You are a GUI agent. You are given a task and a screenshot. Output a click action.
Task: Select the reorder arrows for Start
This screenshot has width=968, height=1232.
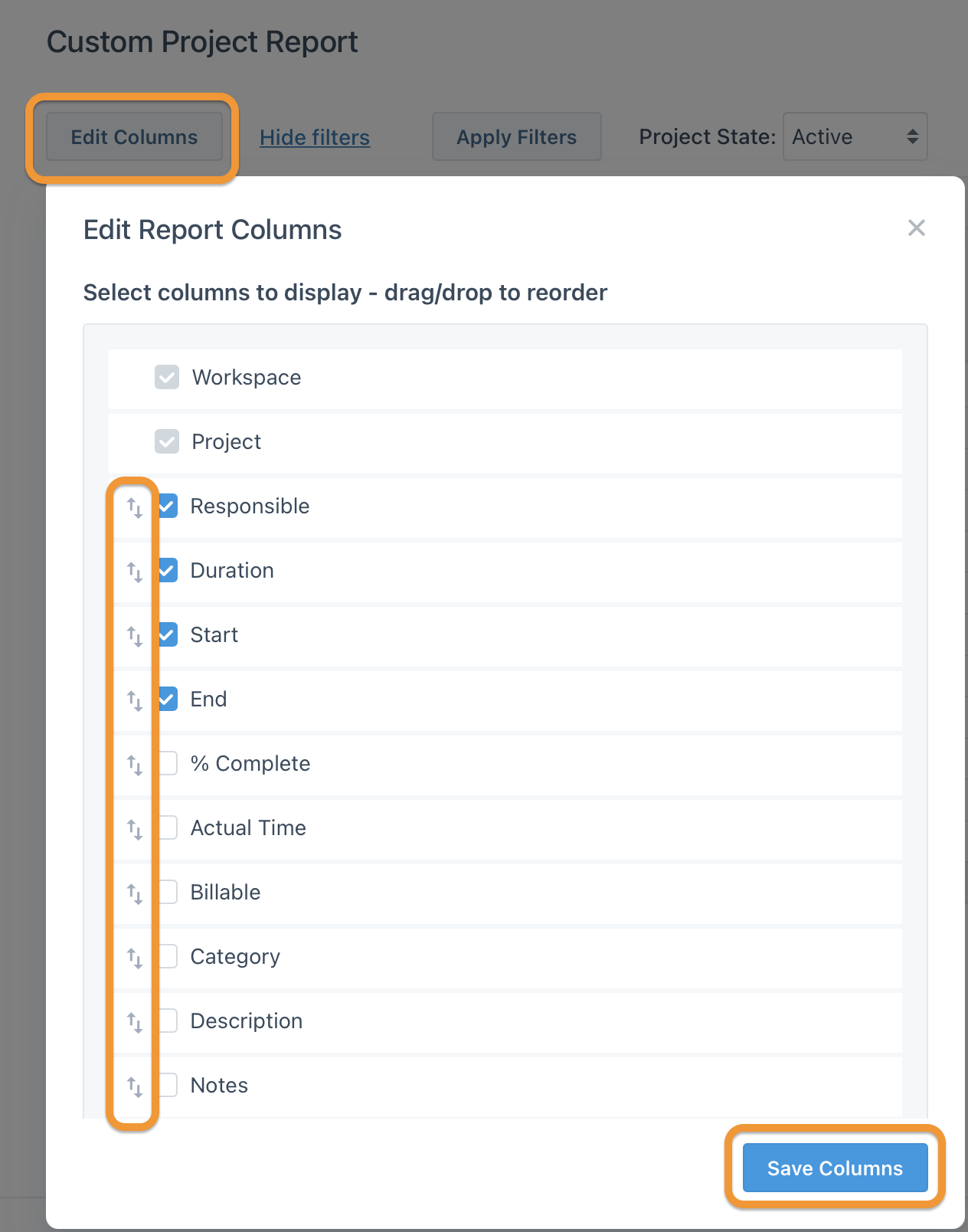point(135,635)
